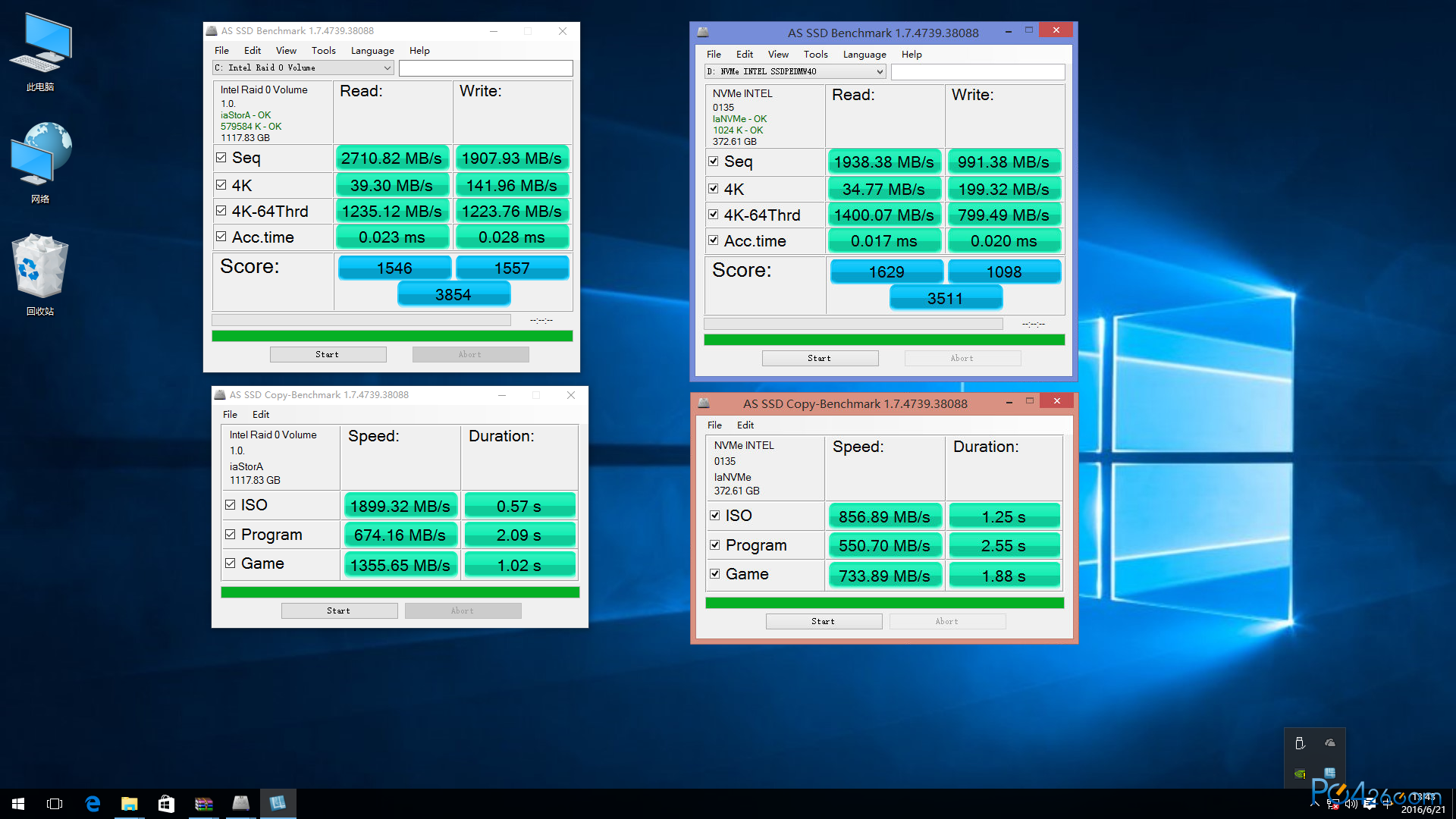Disable ISO test in Intel Raid Copy-Benchmark
This screenshot has width=1456, height=819.
point(230,505)
